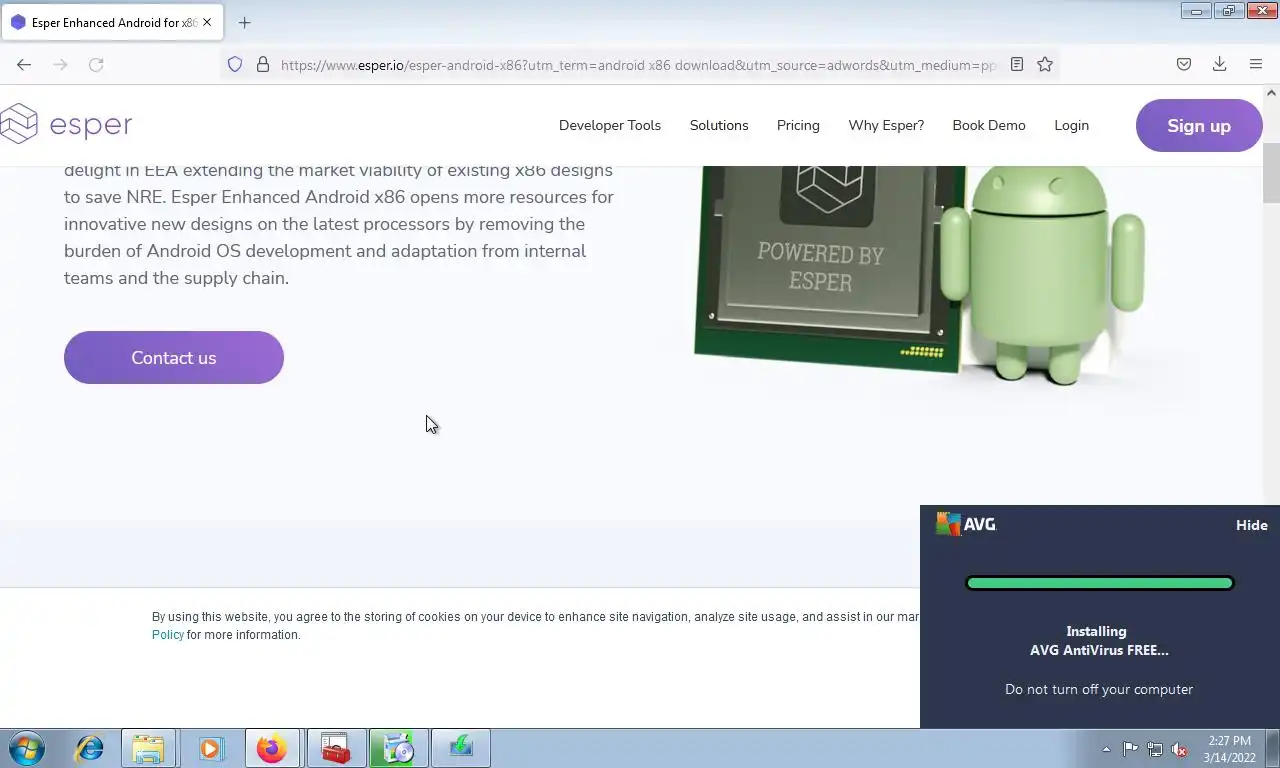Open the network tray icon
The width and height of the screenshot is (1280, 768).
[x=1155, y=749]
